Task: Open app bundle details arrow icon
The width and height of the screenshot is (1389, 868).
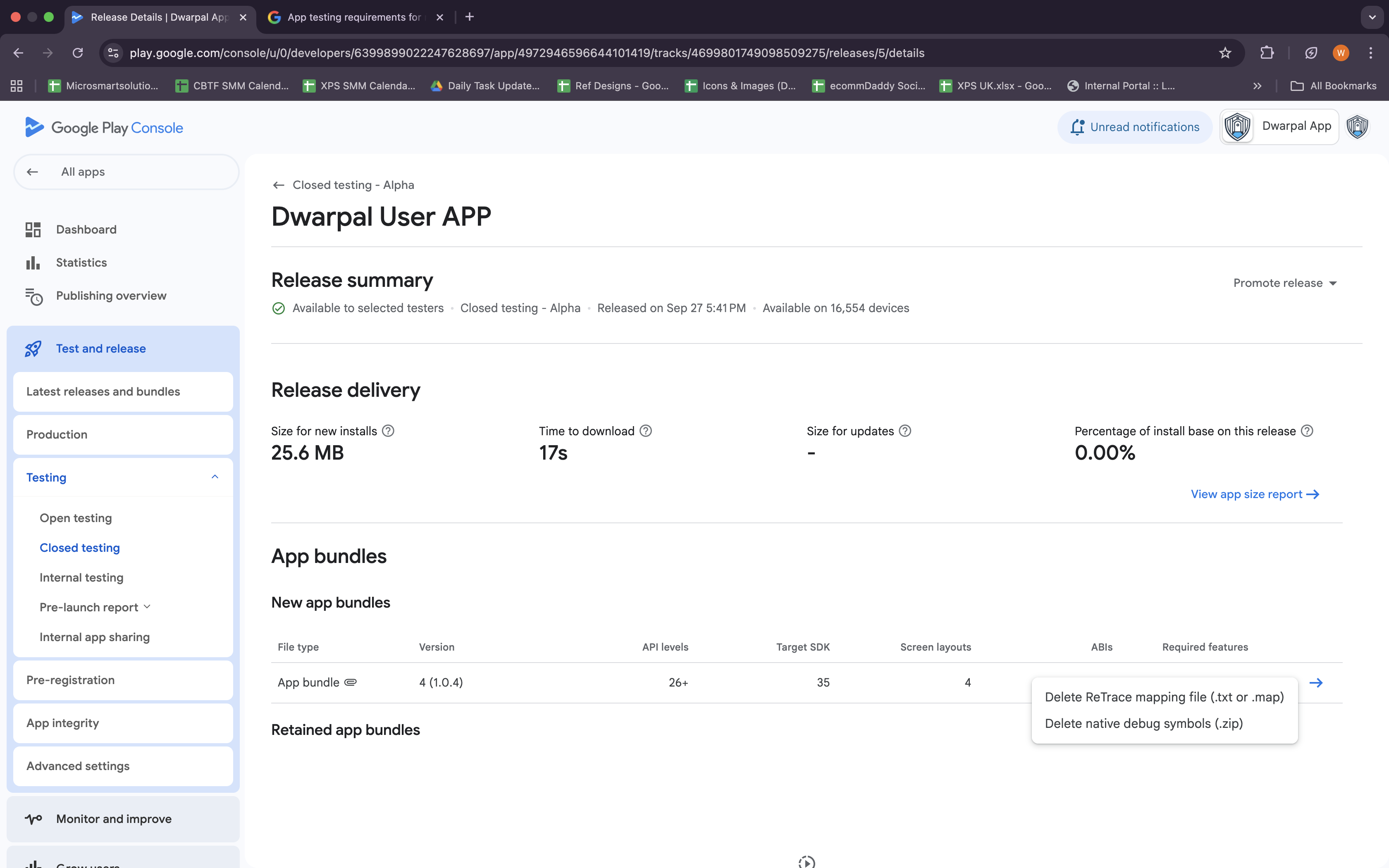Action: coord(1315,682)
